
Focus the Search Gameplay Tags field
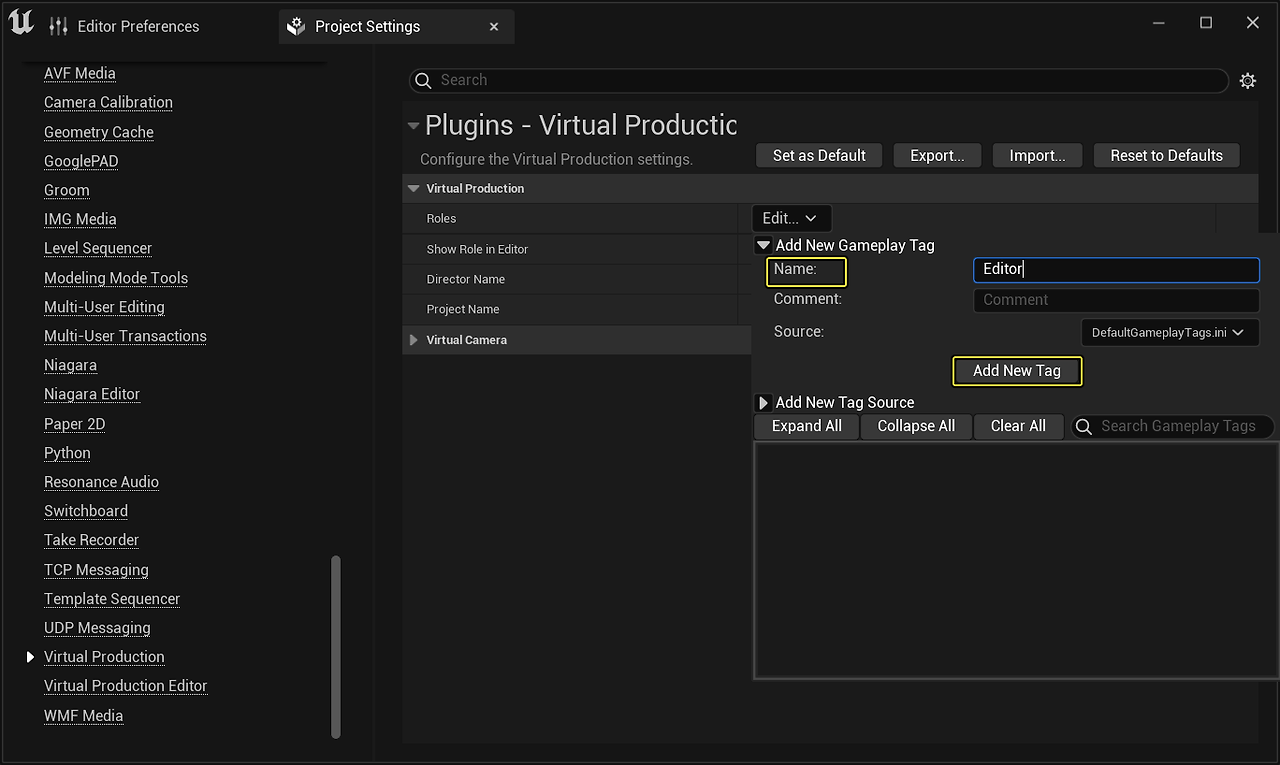point(1173,427)
